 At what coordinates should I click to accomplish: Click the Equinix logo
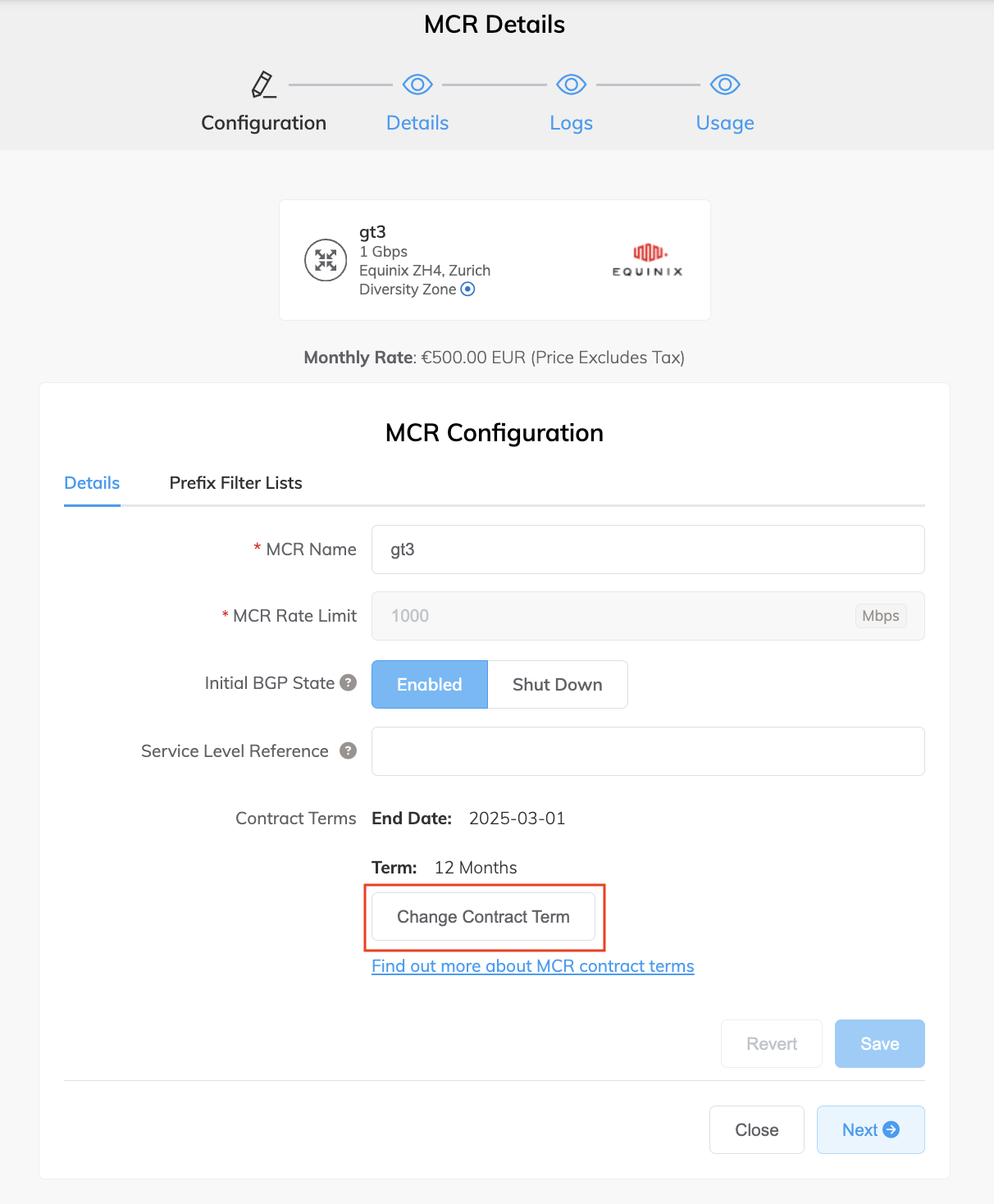[x=647, y=260]
